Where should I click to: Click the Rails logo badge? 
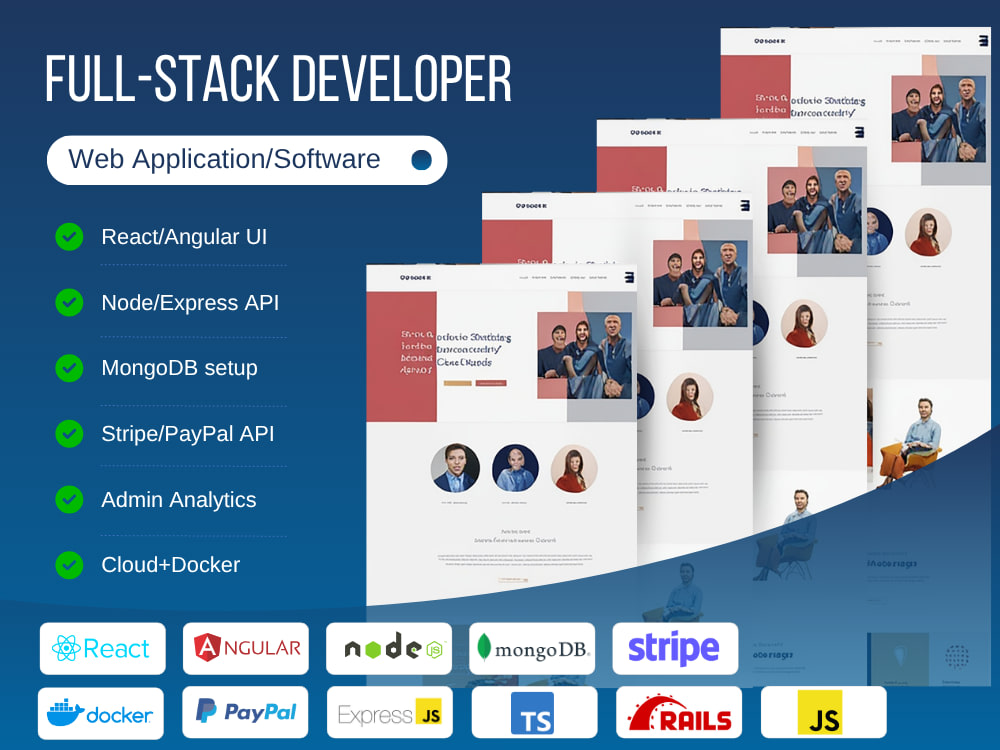pos(679,712)
